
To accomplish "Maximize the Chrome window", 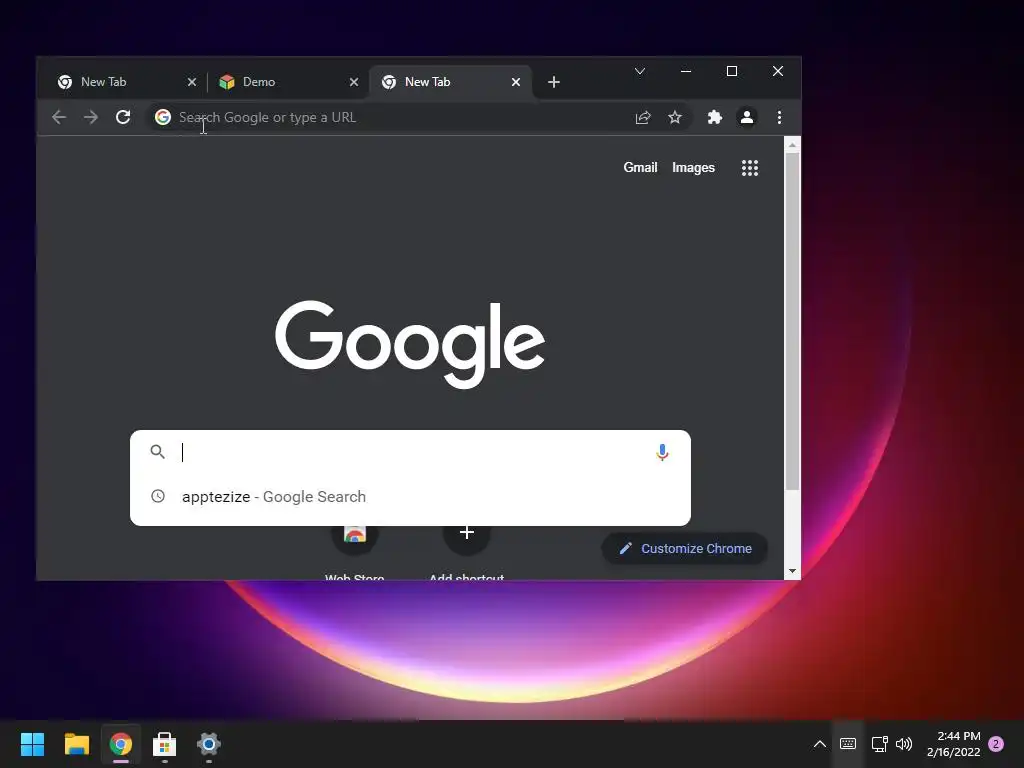I will tap(732, 71).
